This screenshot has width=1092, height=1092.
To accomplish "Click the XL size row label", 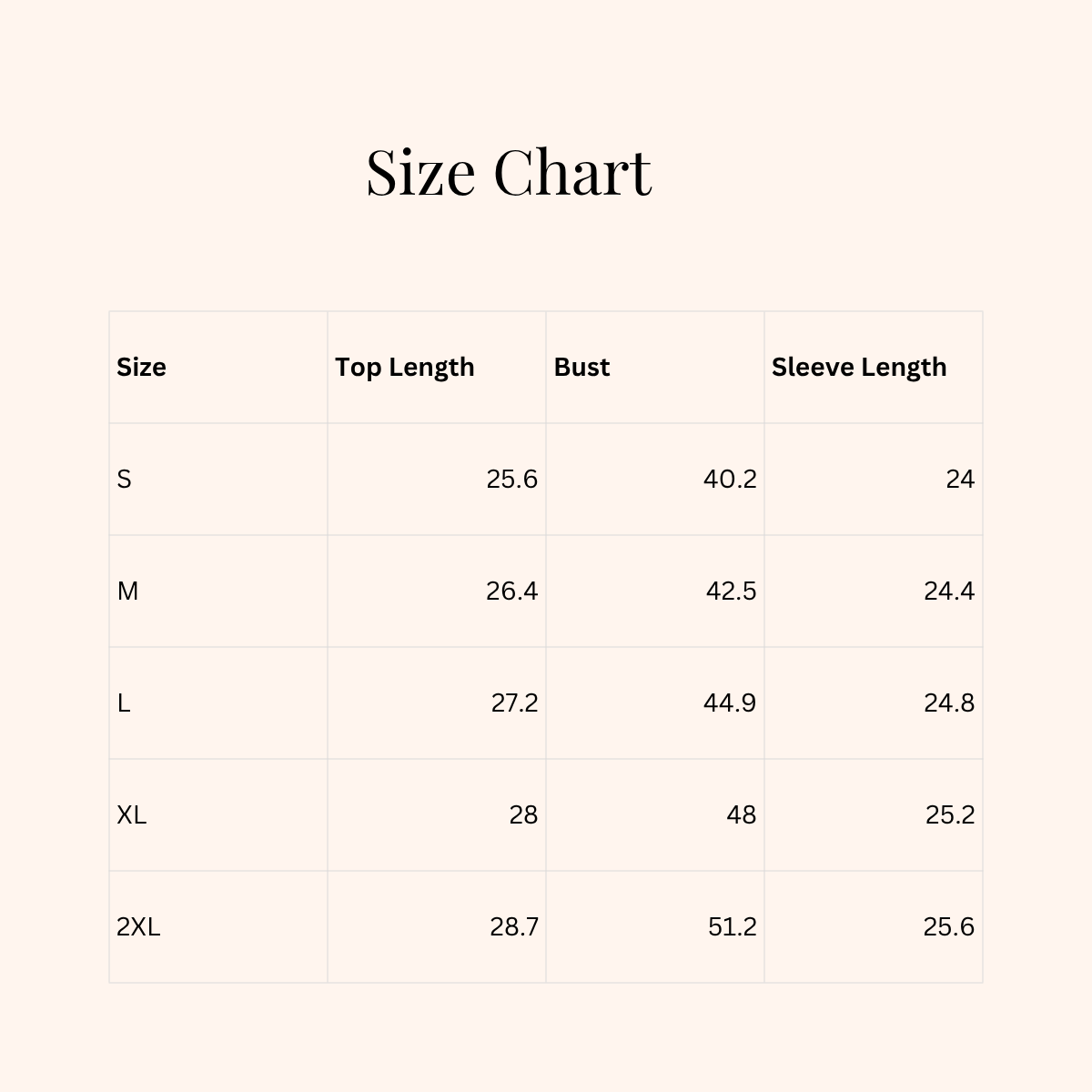I will point(132,814).
